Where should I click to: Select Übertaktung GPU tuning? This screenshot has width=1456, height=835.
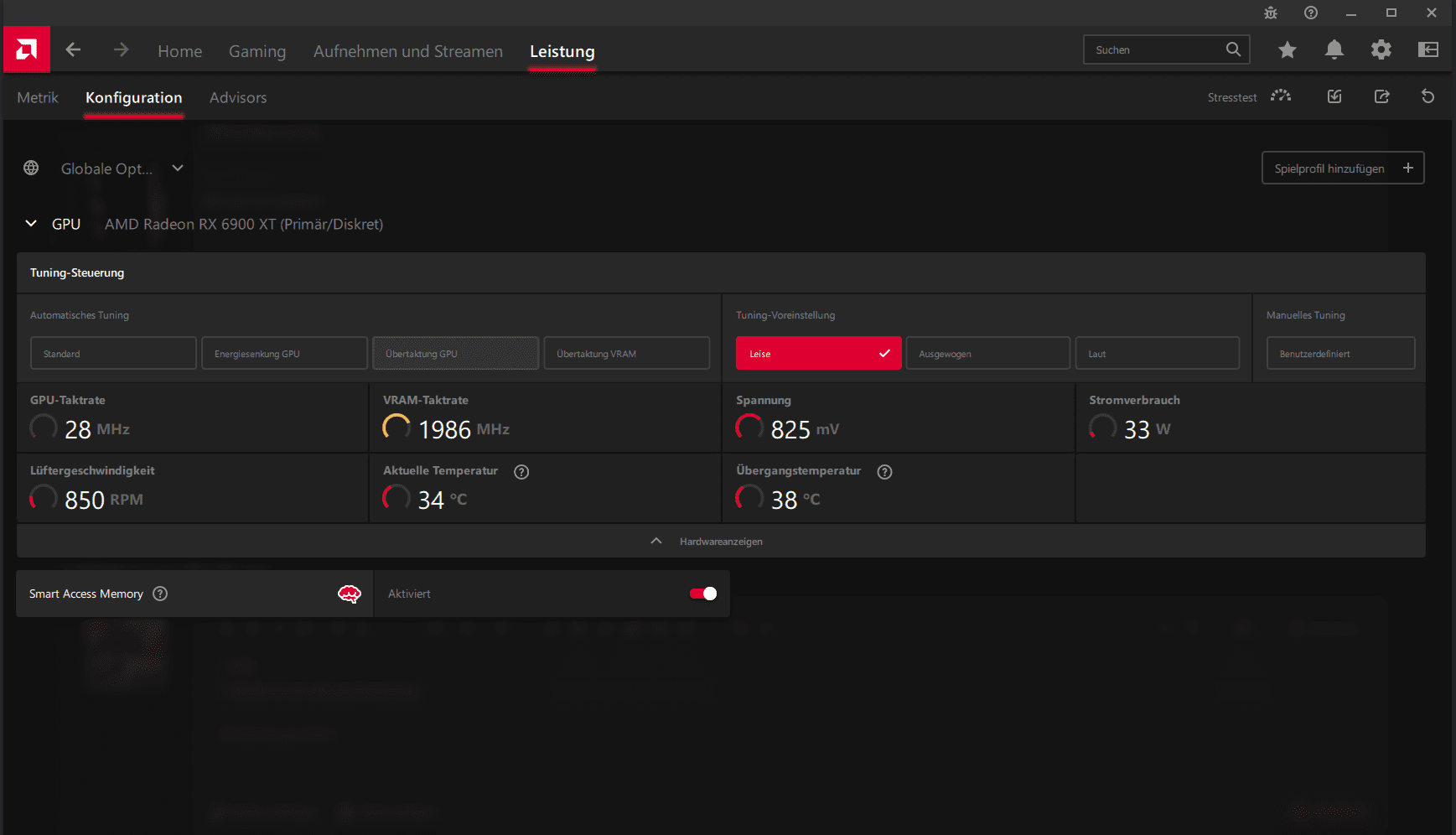click(x=455, y=353)
